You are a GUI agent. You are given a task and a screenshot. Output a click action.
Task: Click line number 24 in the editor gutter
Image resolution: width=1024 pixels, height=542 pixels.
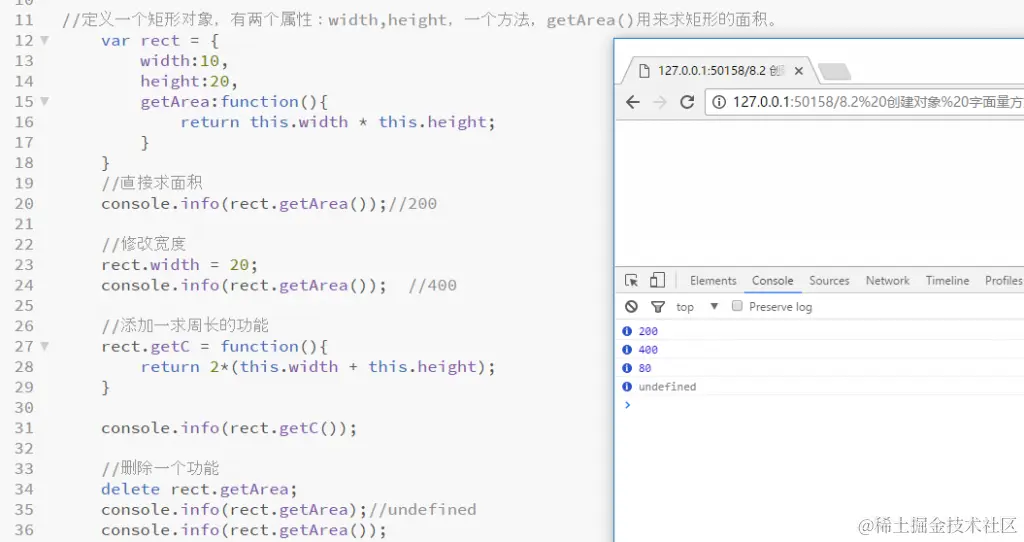(x=24, y=285)
